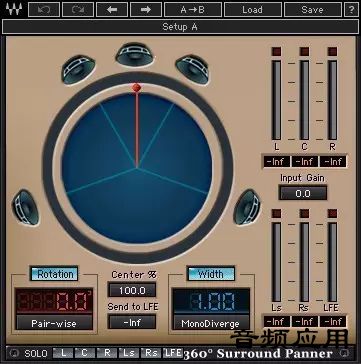The height and width of the screenshot is (364, 361).
Task: Solo the L channel
Action: tap(63, 353)
